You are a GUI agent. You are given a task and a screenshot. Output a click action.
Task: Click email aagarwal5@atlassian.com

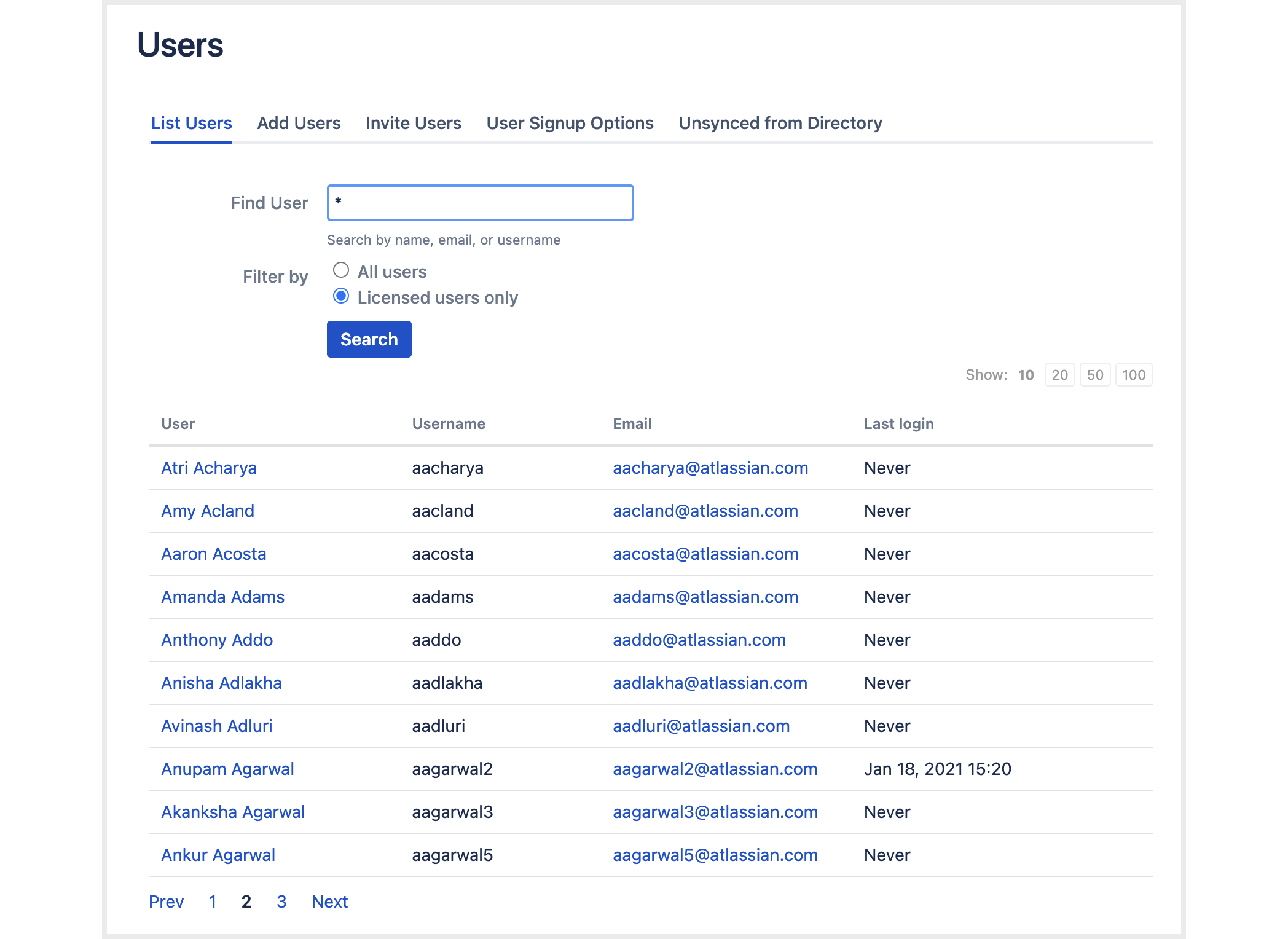pyautogui.click(x=715, y=855)
